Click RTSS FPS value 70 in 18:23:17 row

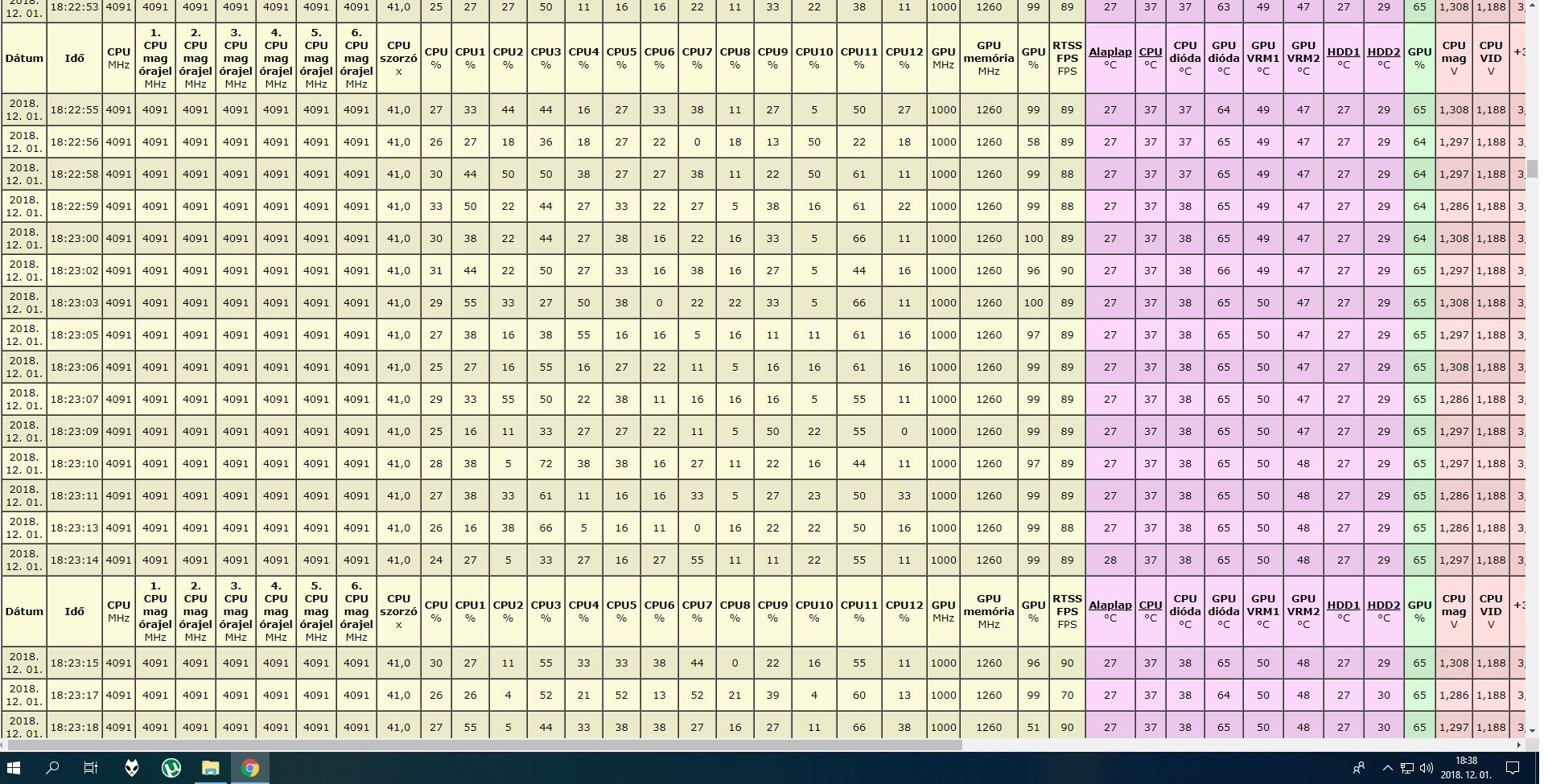(1067, 695)
